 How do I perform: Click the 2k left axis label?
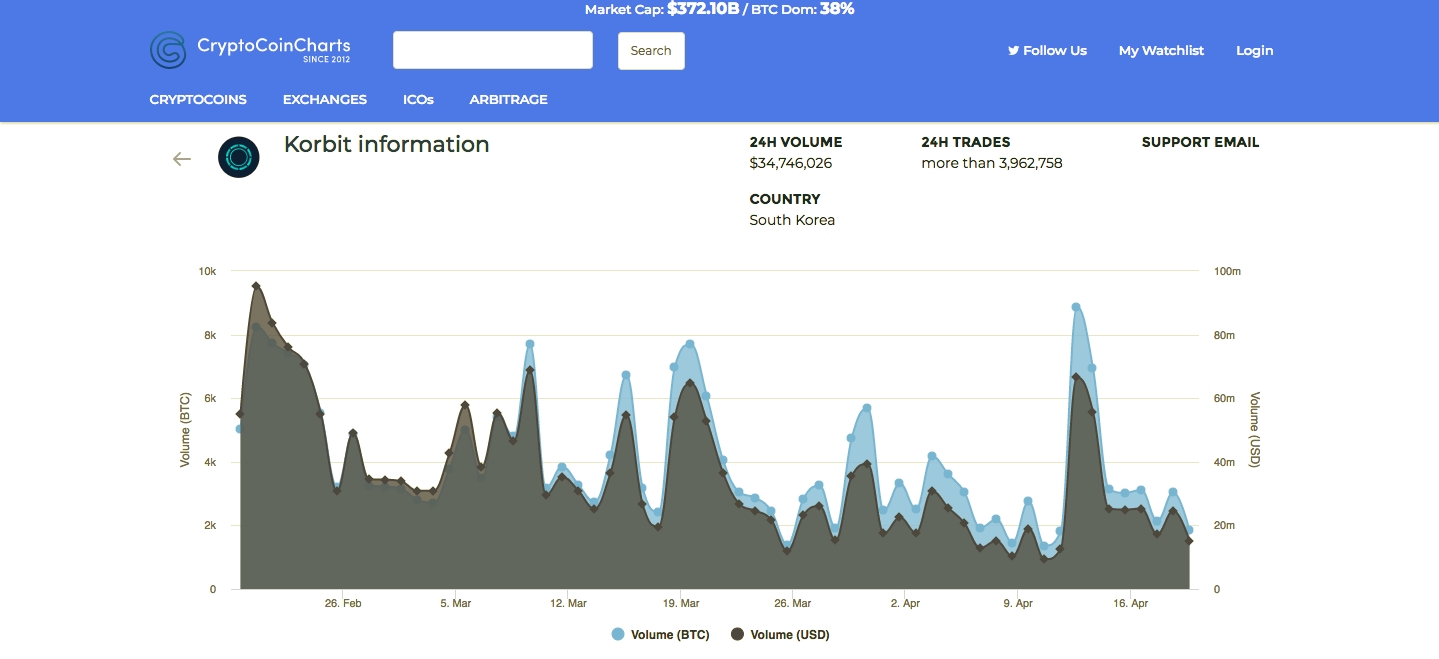[x=210, y=525]
